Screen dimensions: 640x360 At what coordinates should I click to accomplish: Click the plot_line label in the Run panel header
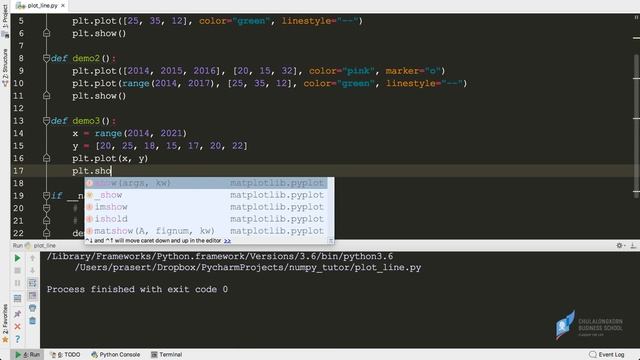click(x=44, y=245)
